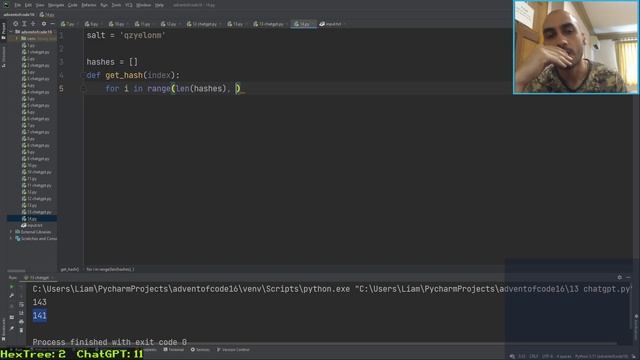Click the layout icon in Run panel sidebar

tap(11, 317)
